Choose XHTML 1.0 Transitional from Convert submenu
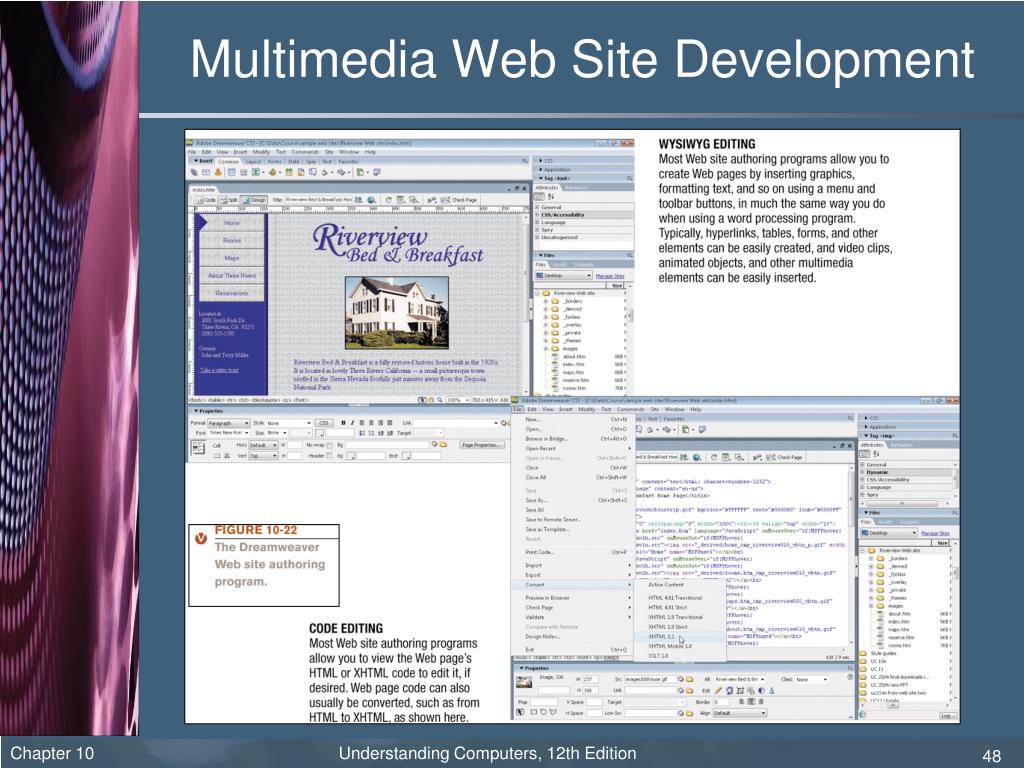The width and height of the screenshot is (1024, 768). pos(675,616)
